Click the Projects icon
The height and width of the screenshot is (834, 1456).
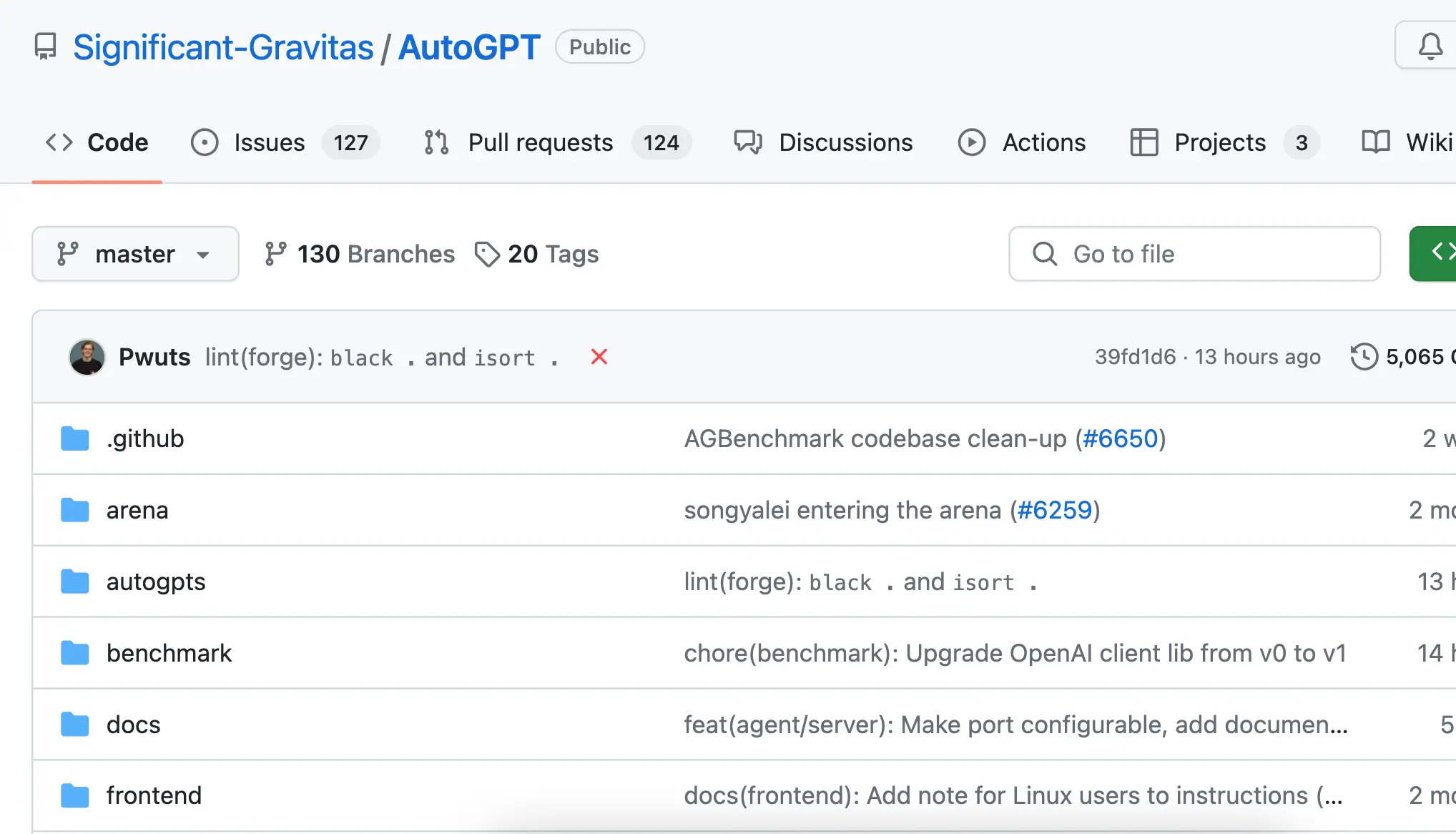pyautogui.click(x=1144, y=142)
